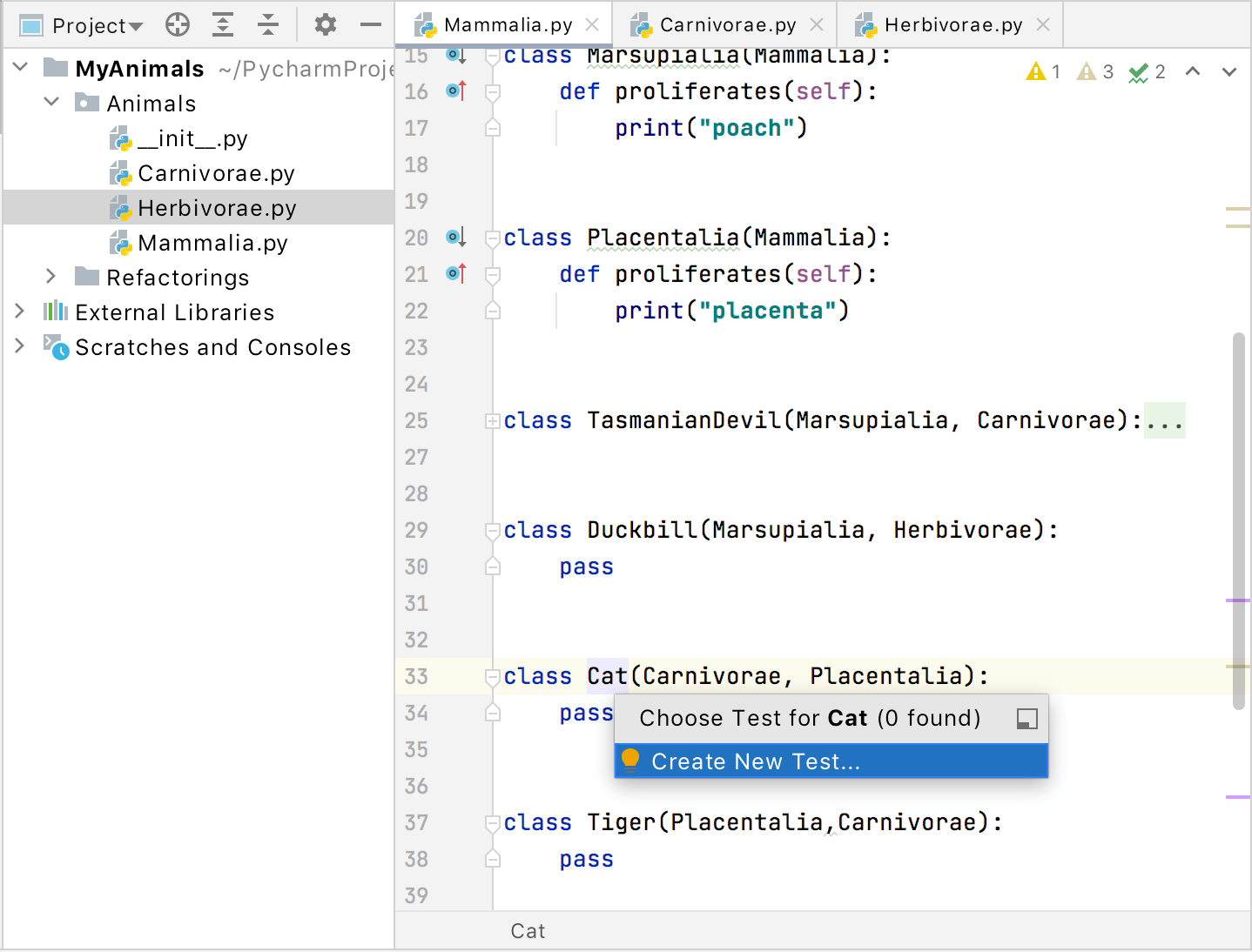This screenshot has height=952, width=1252.
Task: Click the overriding method gutter icon on line 21
Action: click(456, 273)
